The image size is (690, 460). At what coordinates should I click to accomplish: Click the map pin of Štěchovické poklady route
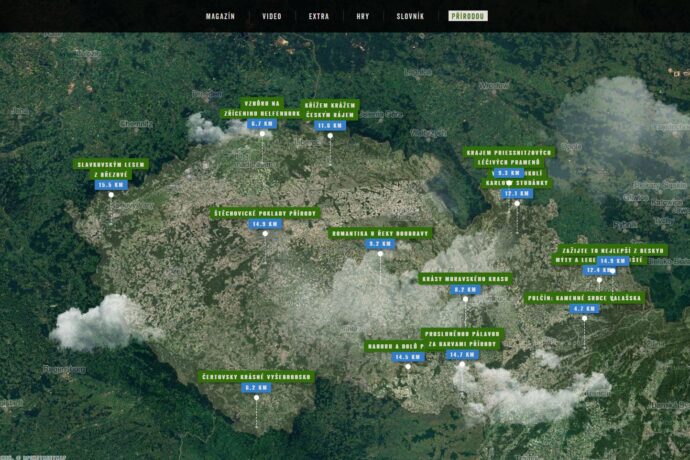tap(265, 234)
